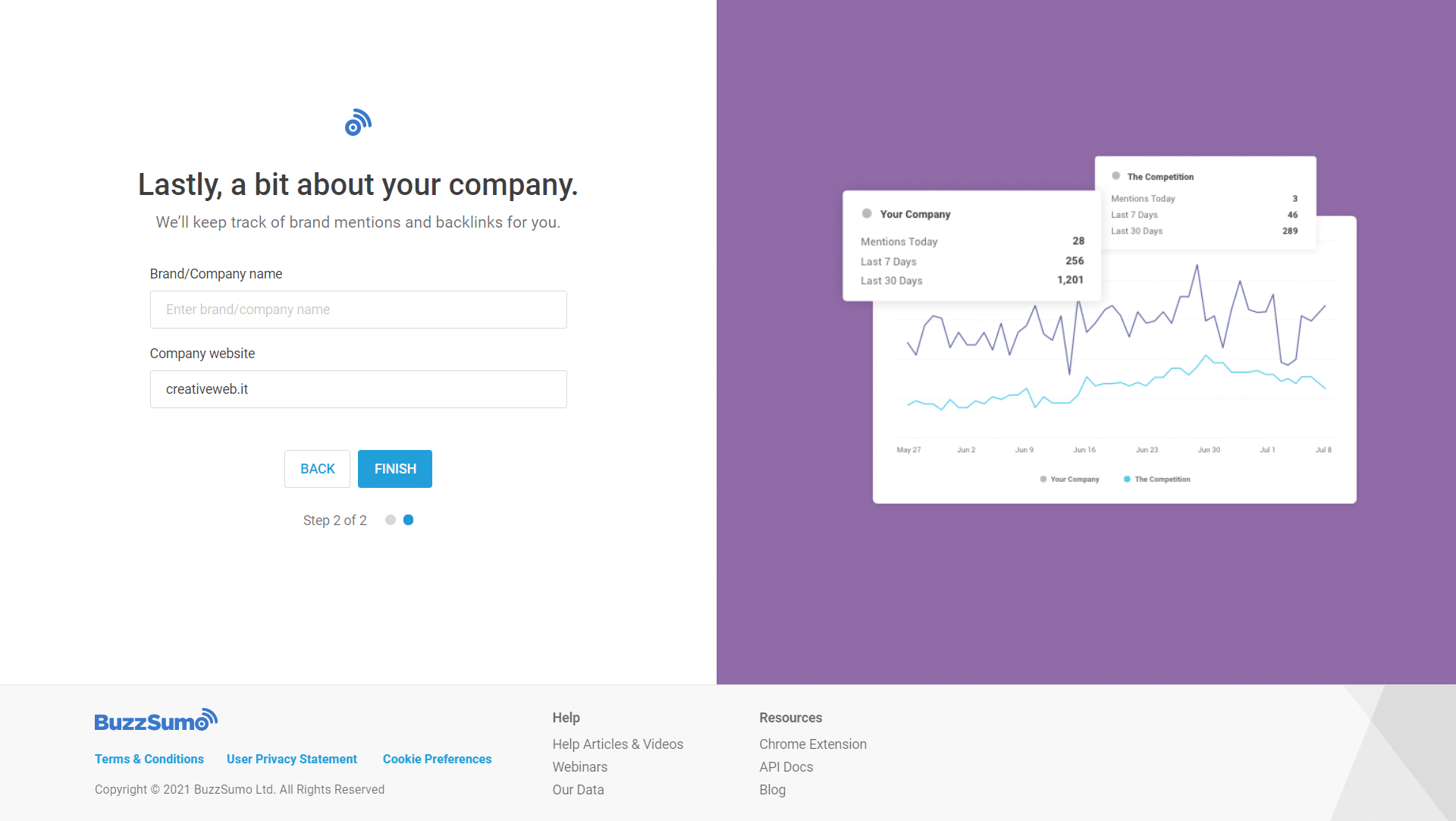Click the 'Company website' label
The width and height of the screenshot is (1456, 821).
(202, 354)
